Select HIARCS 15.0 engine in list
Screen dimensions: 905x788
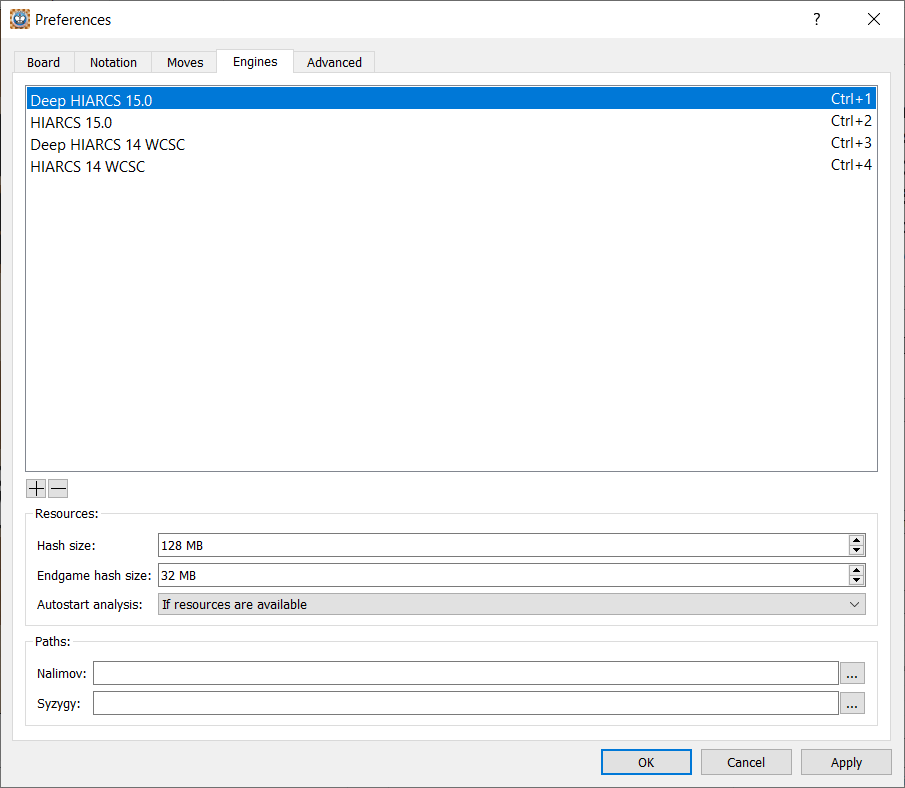coord(71,123)
